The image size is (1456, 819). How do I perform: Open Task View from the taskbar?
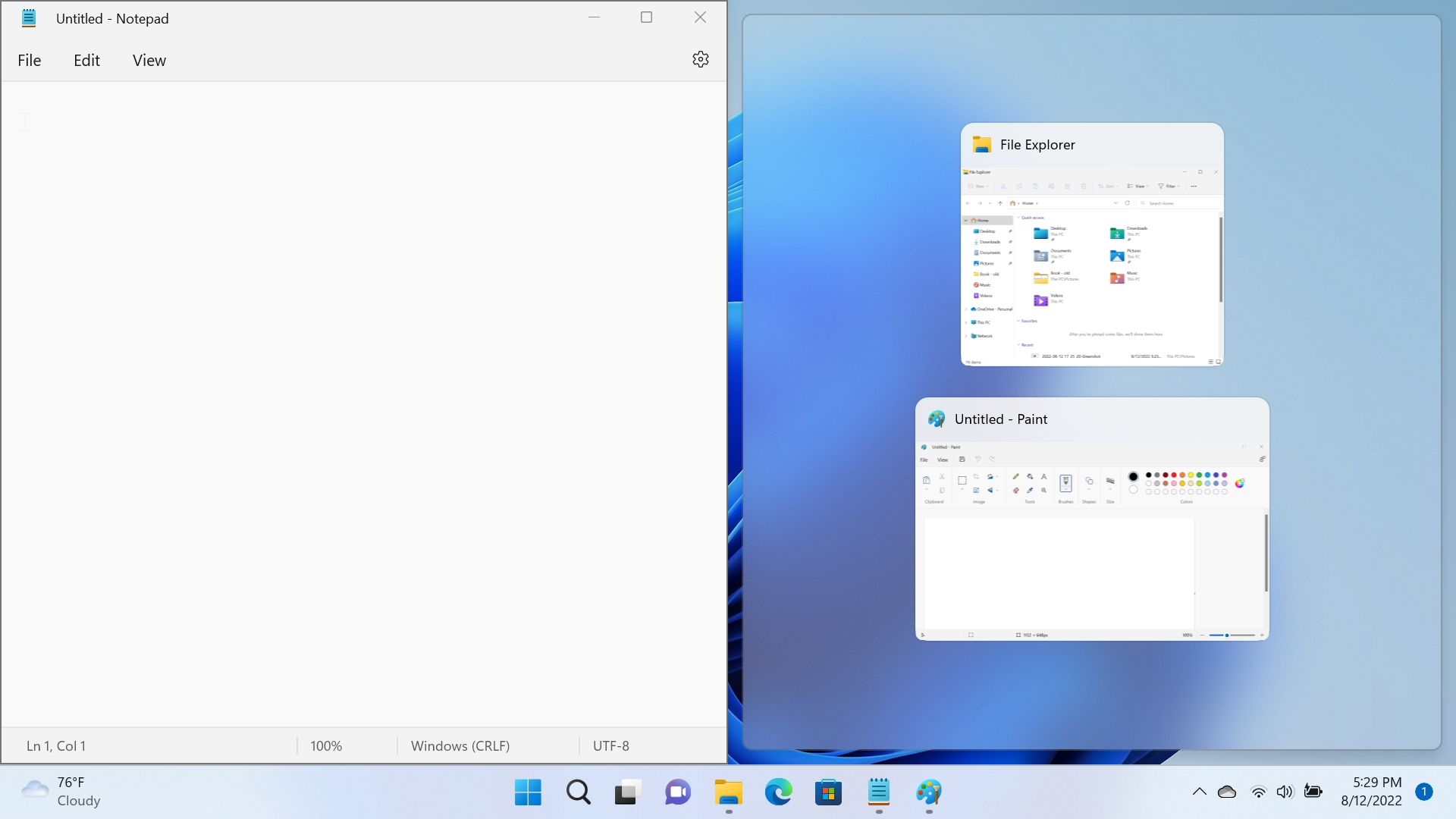pos(628,792)
